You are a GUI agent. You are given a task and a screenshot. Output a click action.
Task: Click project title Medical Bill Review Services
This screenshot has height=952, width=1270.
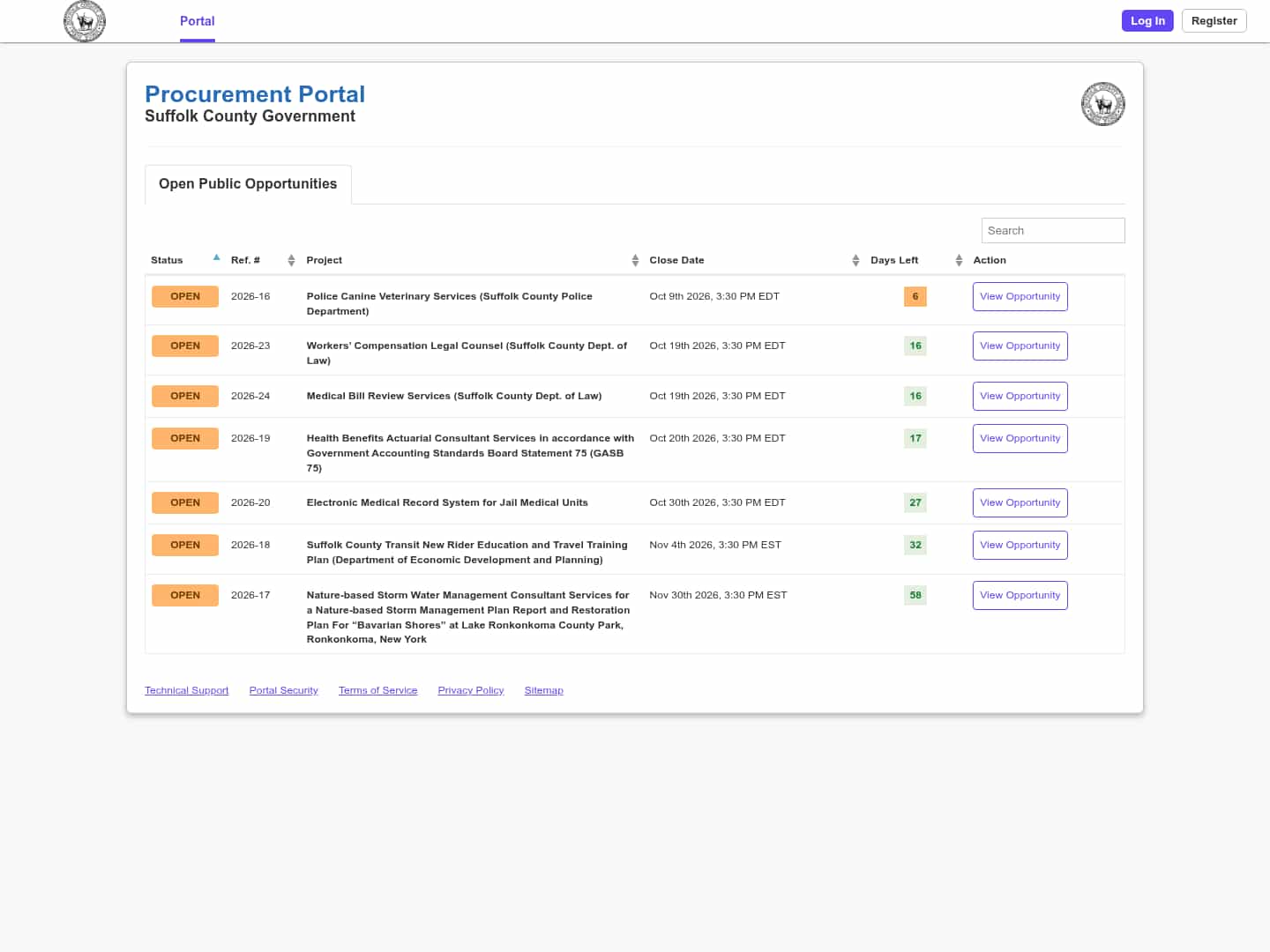pos(454,396)
